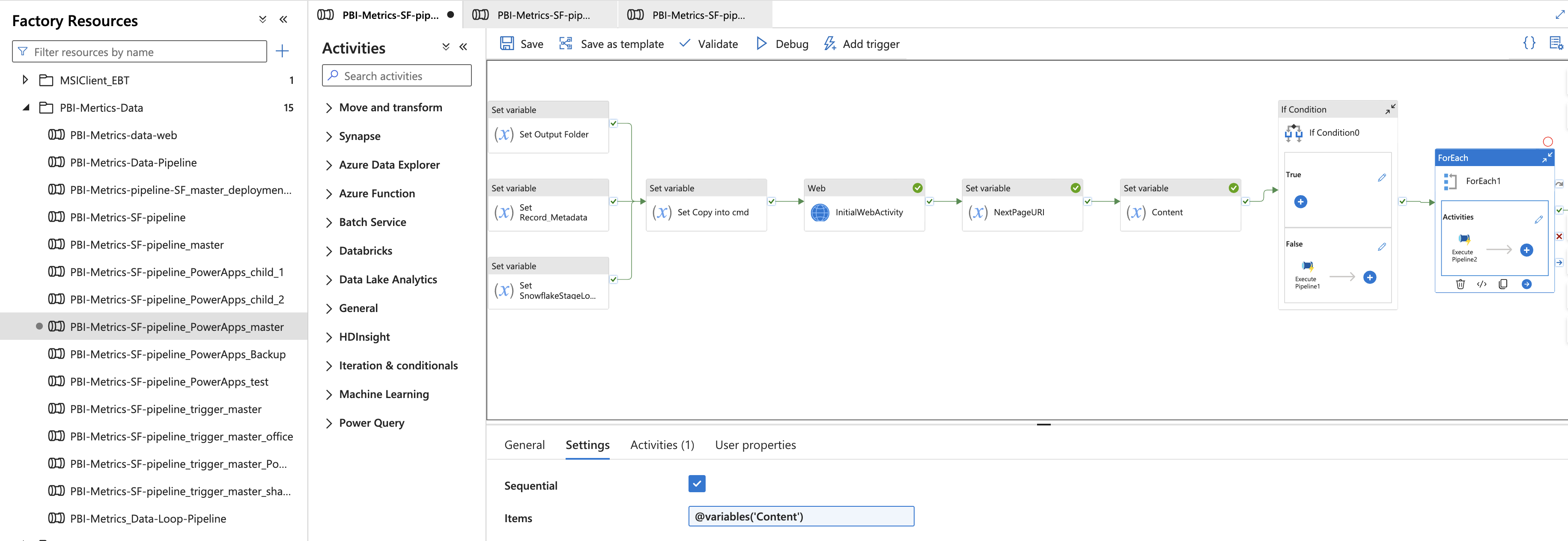
Task: Collapse the Factory Resources panel
Action: (x=283, y=19)
